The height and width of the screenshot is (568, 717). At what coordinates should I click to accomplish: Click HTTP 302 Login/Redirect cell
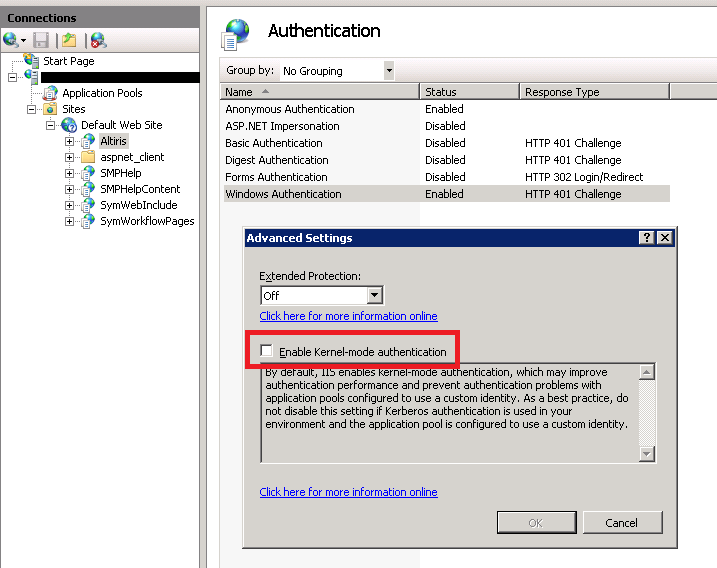584,177
